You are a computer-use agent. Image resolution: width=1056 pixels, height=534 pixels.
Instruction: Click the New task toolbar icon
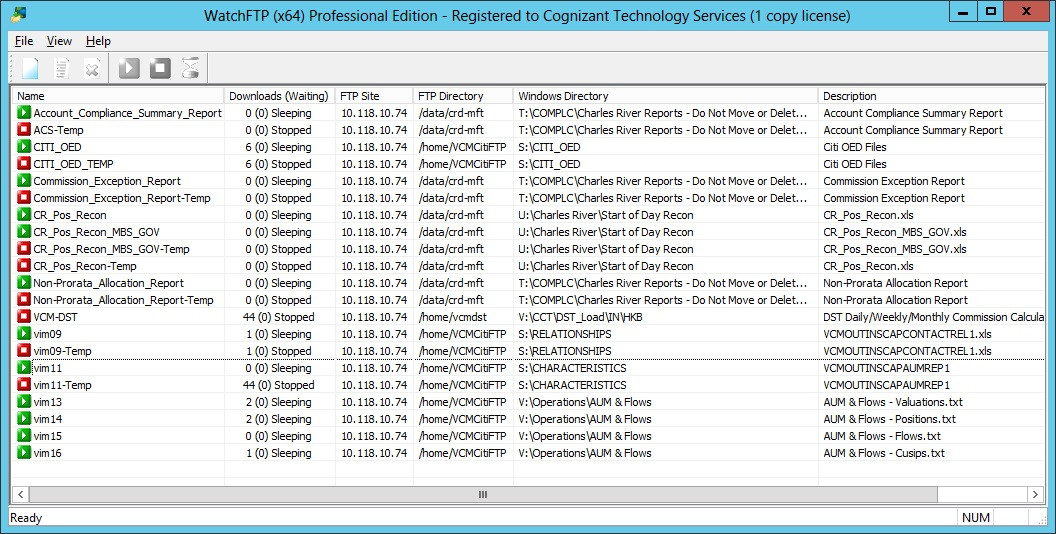pyautogui.click(x=30, y=68)
